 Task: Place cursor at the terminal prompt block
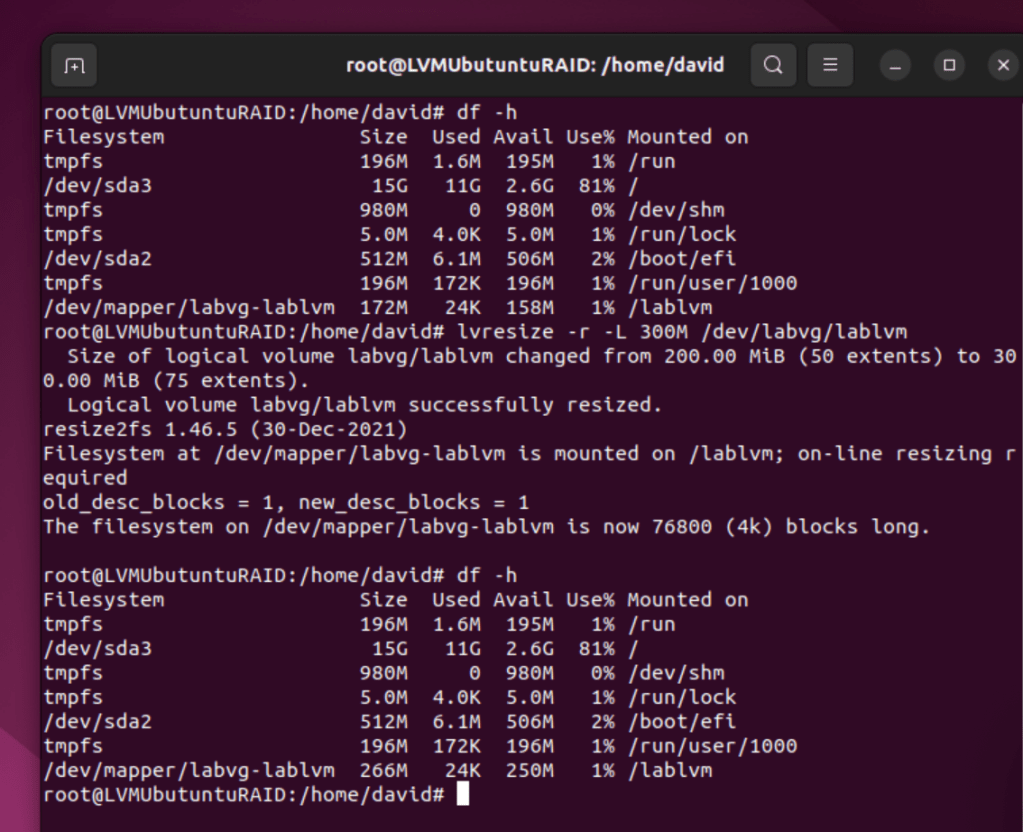pyautogui.click(x=461, y=795)
